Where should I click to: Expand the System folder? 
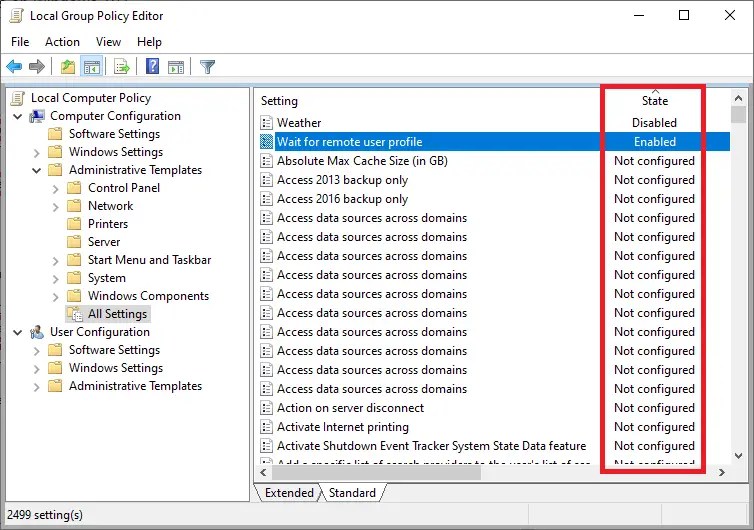tap(55, 279)
